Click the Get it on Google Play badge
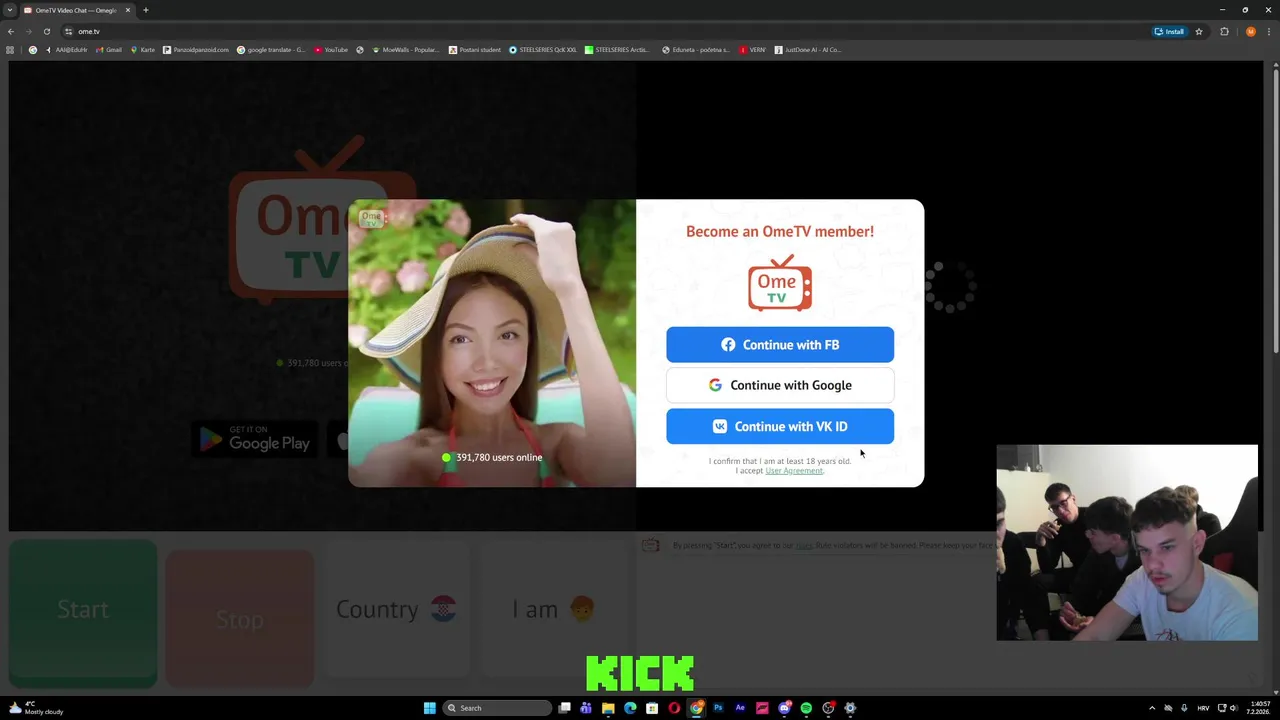This screenshot has height=720, width=1280. coord(255,440)
